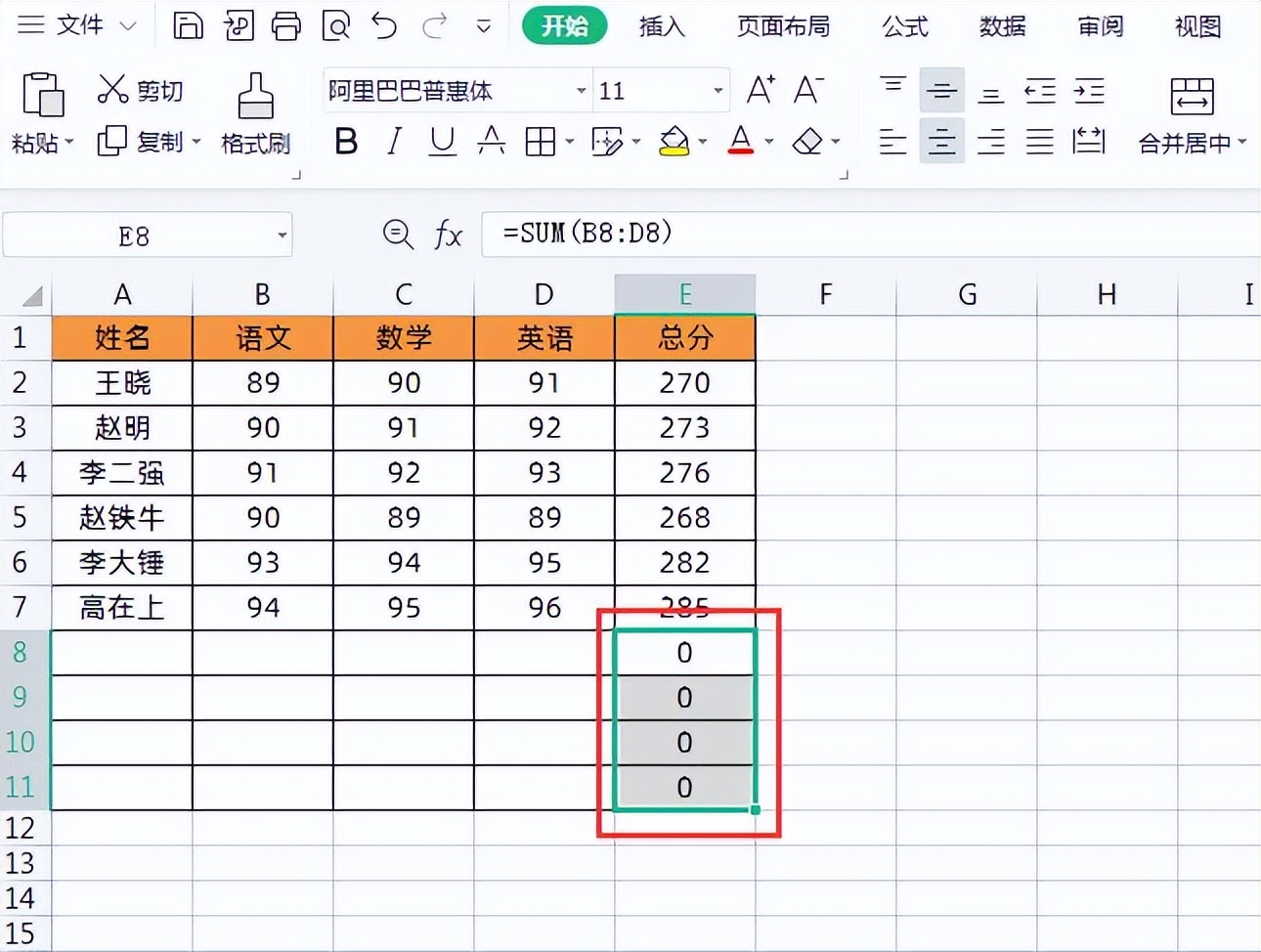Toggle Underline formatting

pos(443,142)
